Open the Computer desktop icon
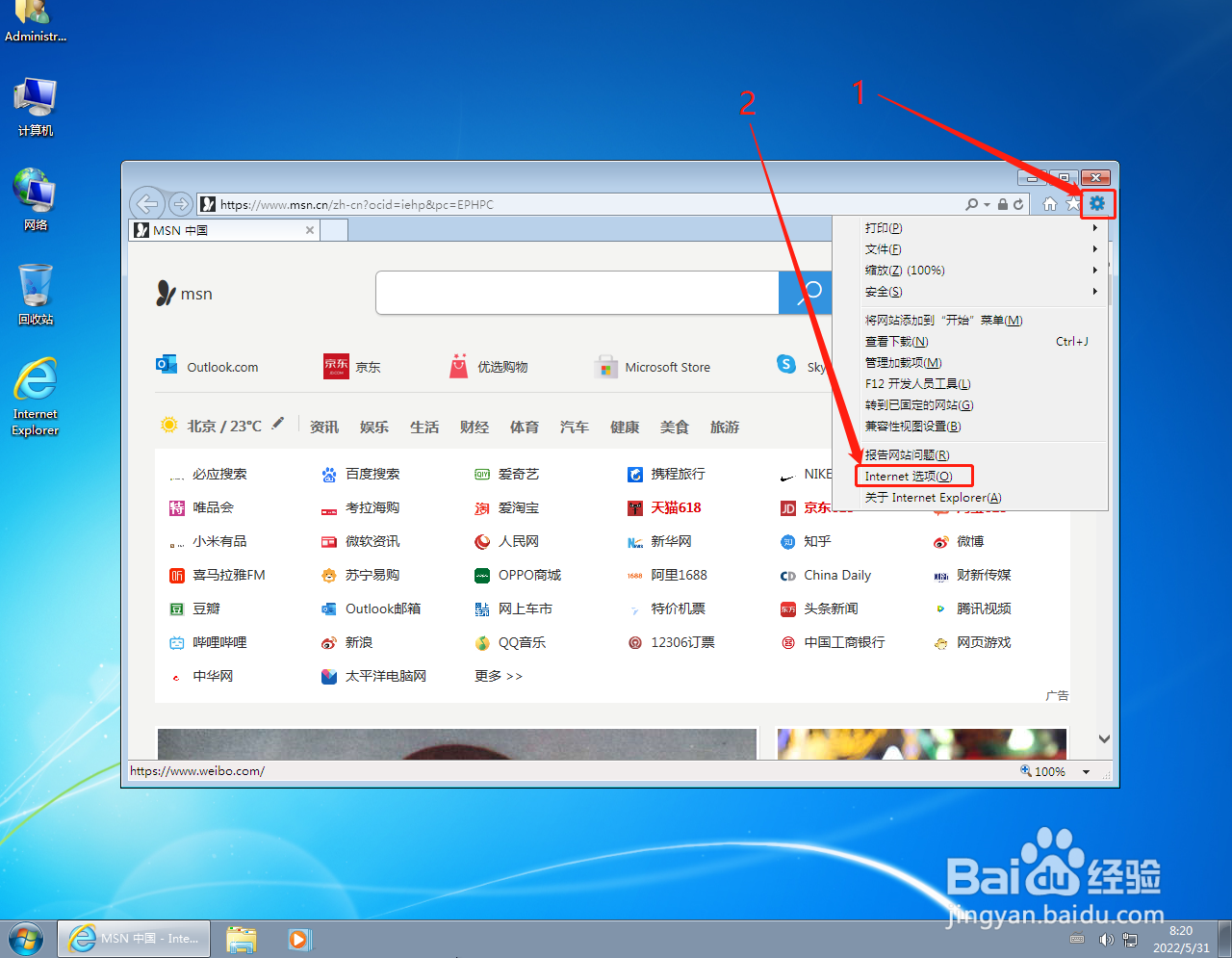The image size is (1232, 958). click(36, 107)
